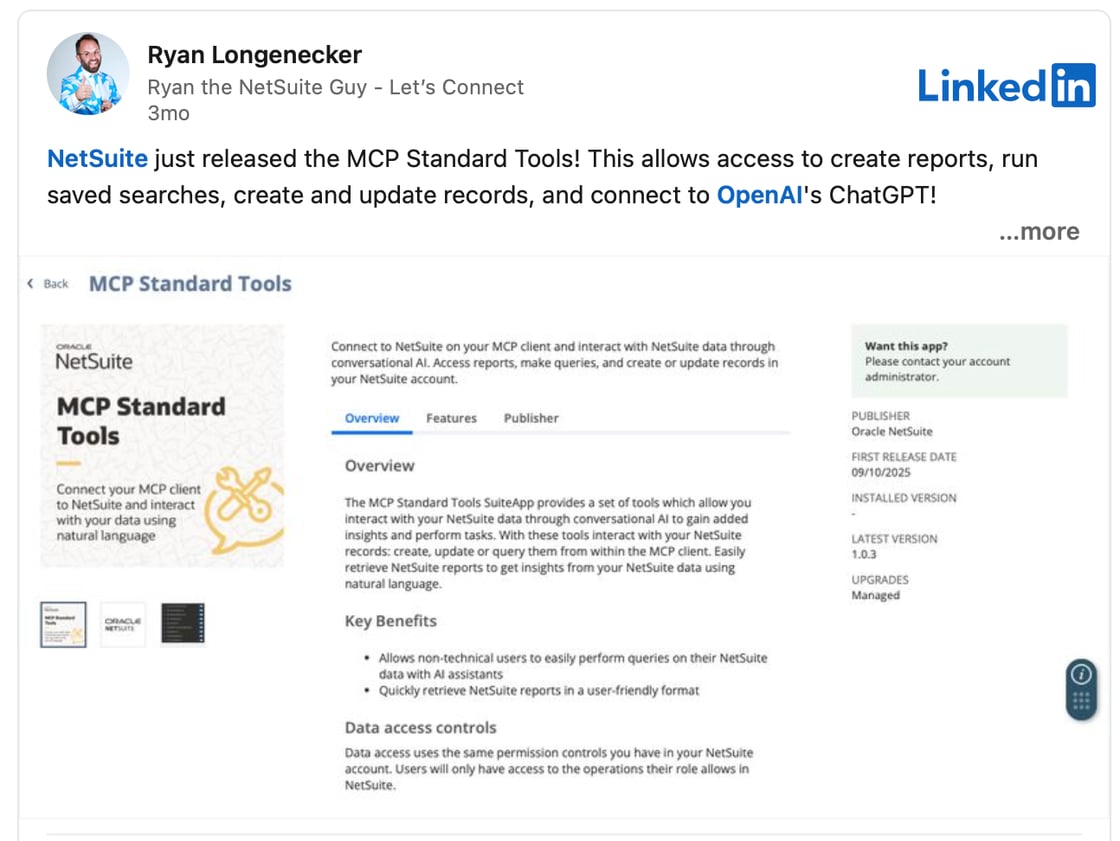Switch to the Features tab

click(x=451, y=418)
